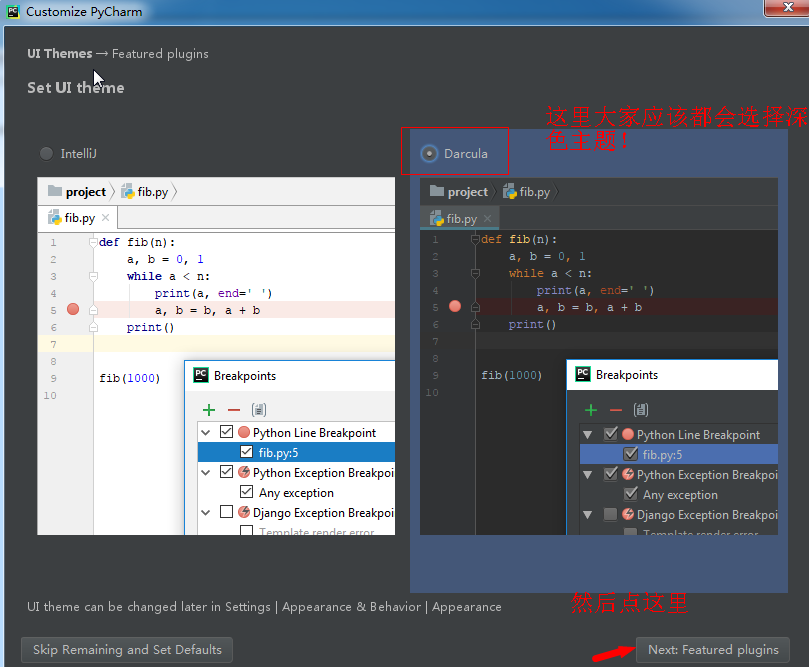Enable Django Exception Breakpoint checkbox in Darcula preview
This screenshot has width=809, height=667.
610,514
